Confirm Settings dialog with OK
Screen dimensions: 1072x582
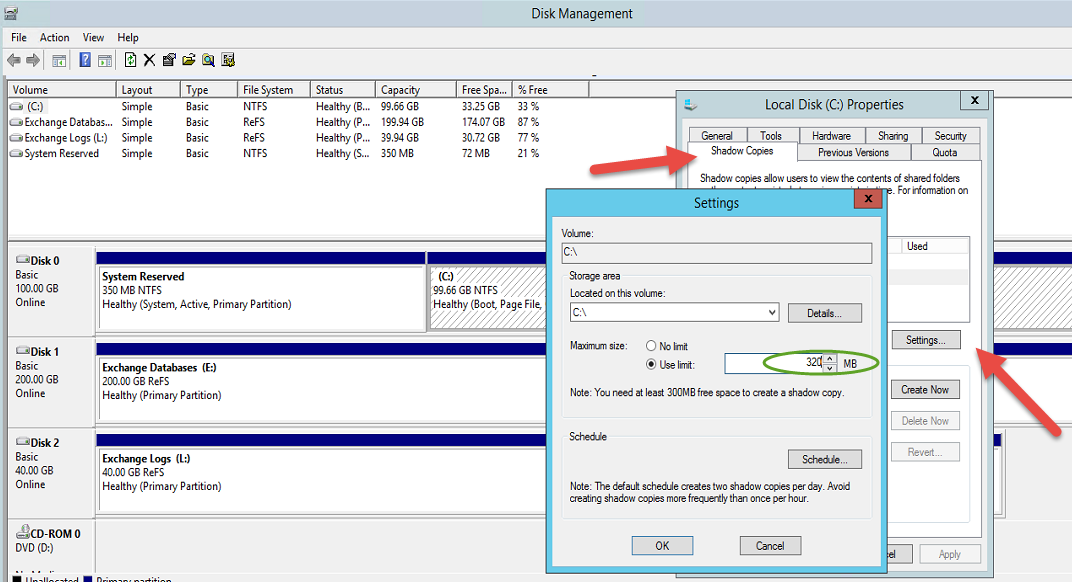tap(662, 546)
